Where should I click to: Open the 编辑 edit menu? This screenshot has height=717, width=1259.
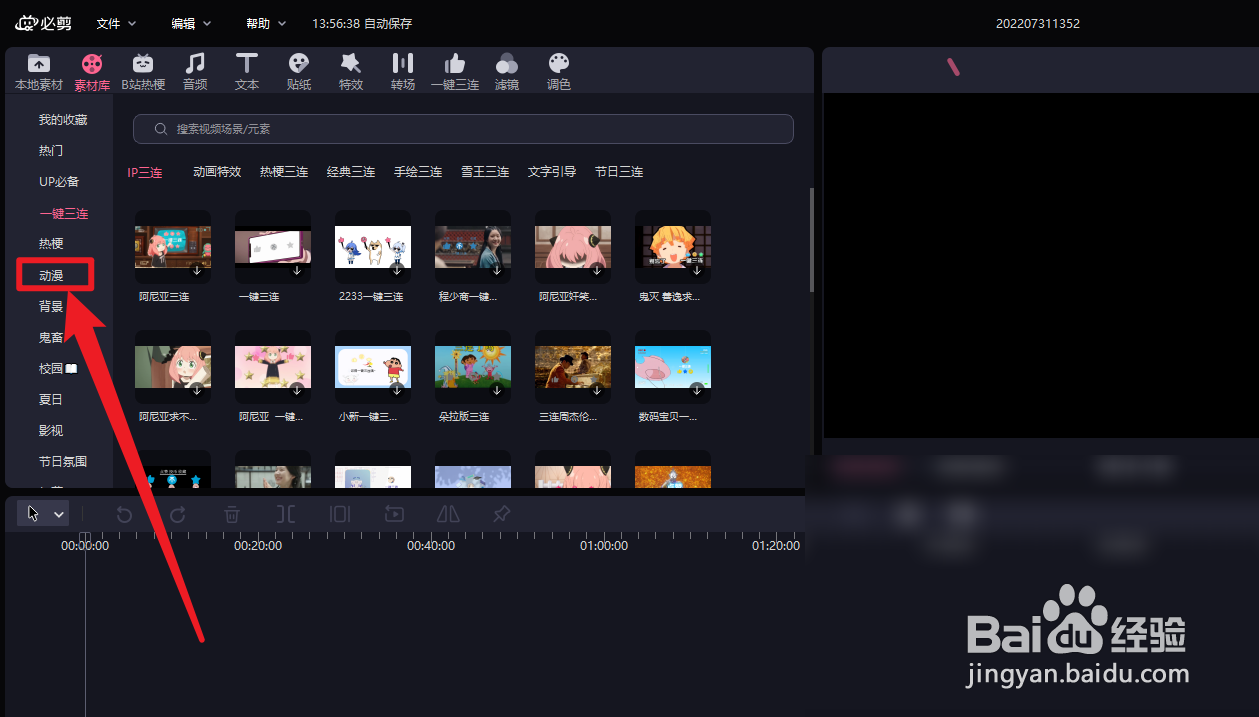pos(191,23)
